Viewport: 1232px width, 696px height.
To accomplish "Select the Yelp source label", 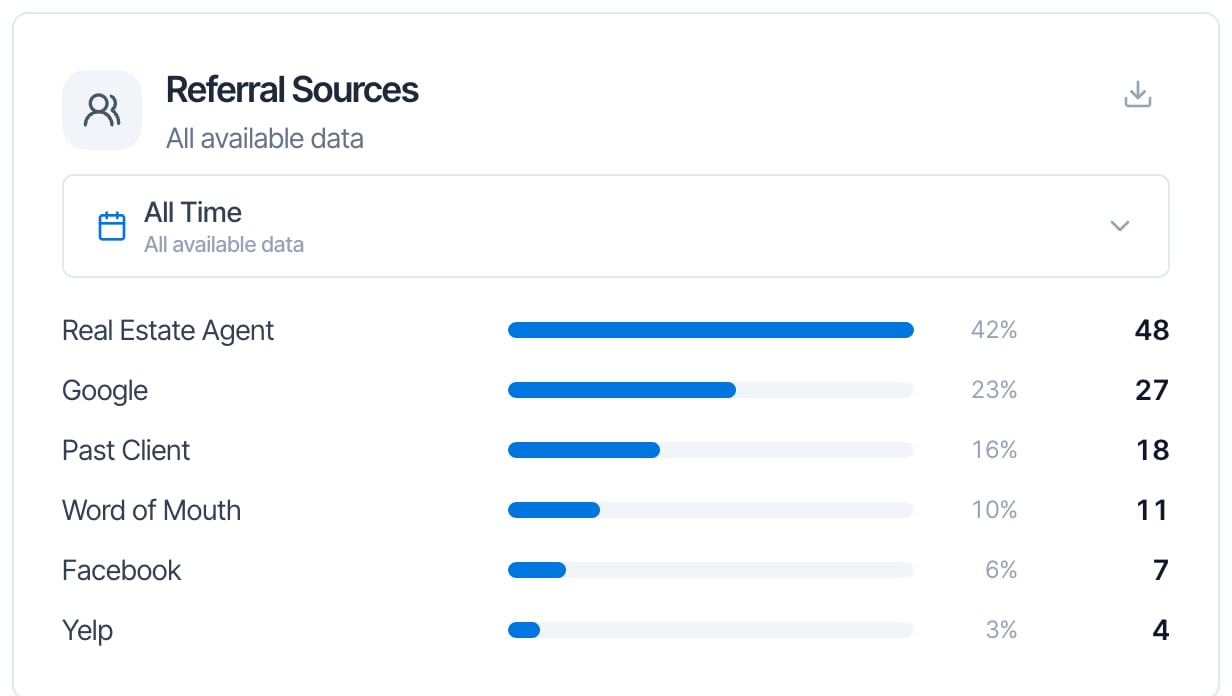I will [x=88, y=631].
